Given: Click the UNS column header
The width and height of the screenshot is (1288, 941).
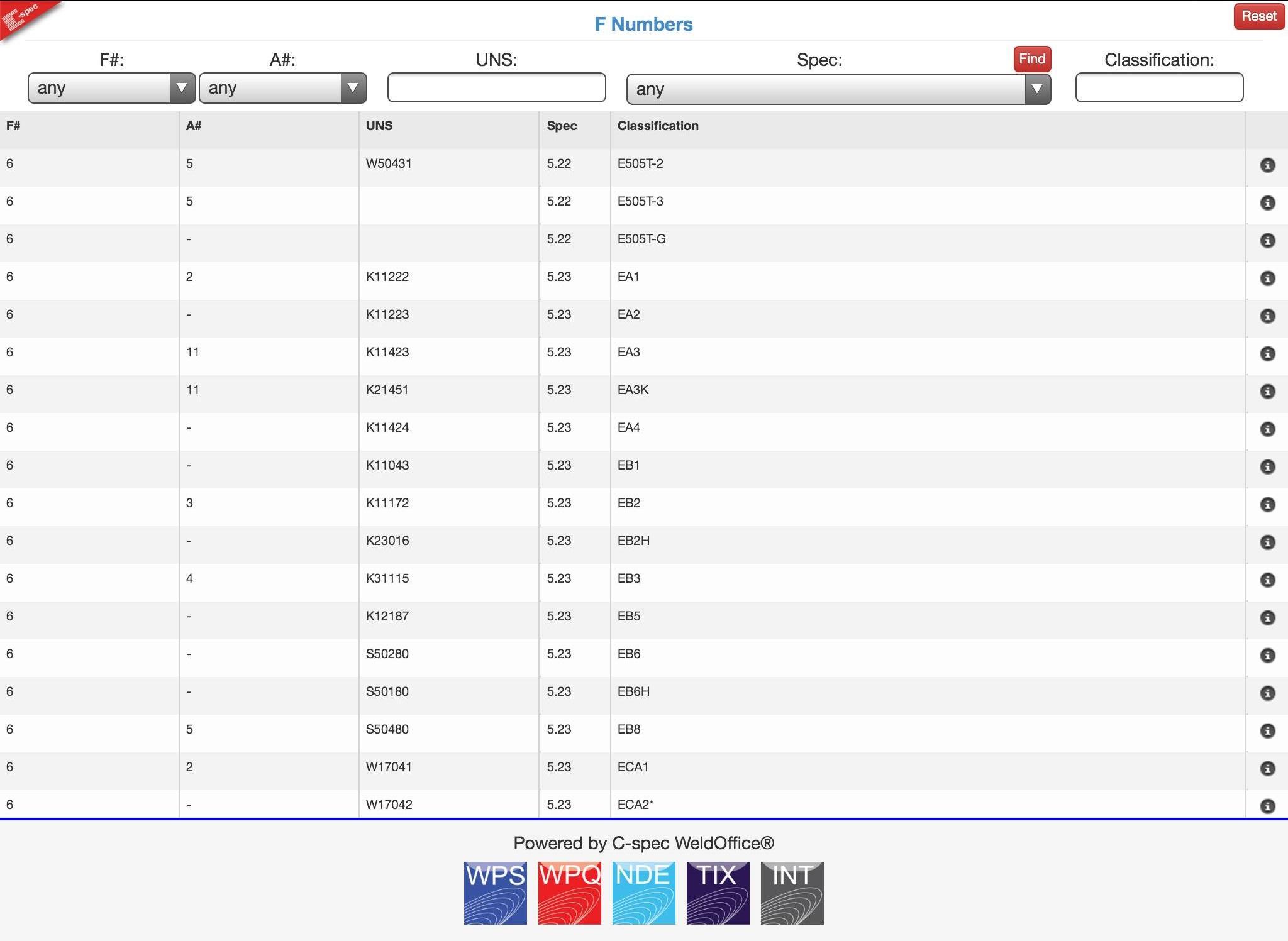Looking at the screenshot, I should coord(379,126).
